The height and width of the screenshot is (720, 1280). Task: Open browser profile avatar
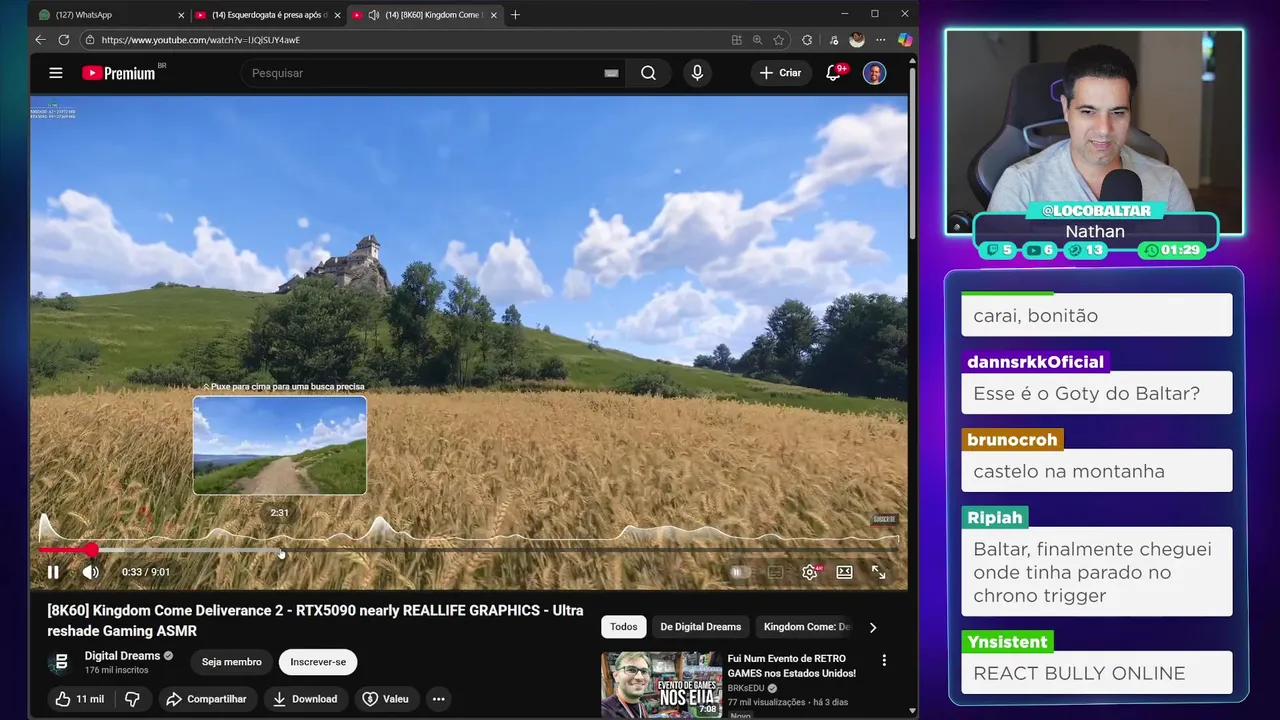point(856,40)
